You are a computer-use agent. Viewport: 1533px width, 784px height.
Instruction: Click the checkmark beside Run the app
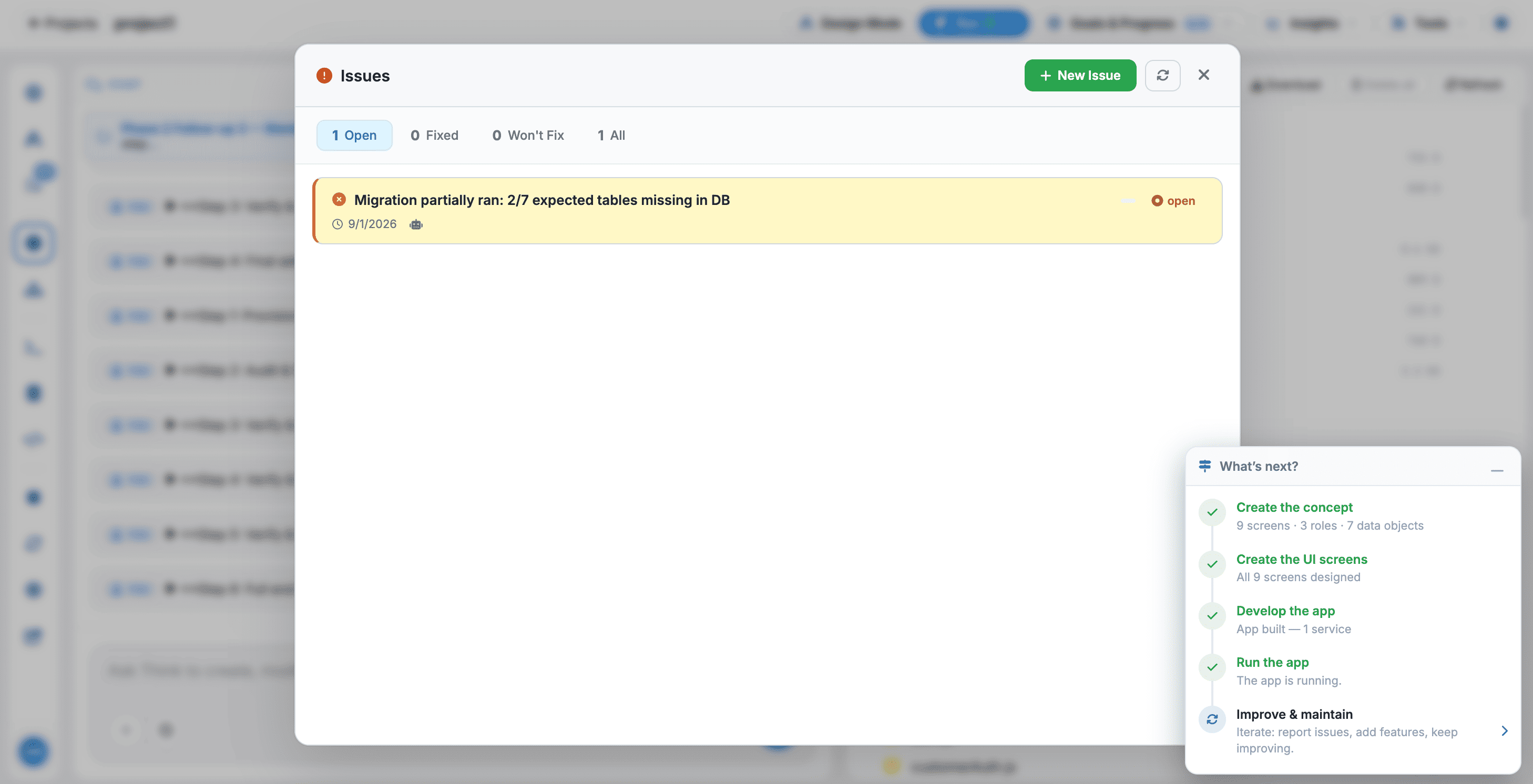tap(1212, 668)
